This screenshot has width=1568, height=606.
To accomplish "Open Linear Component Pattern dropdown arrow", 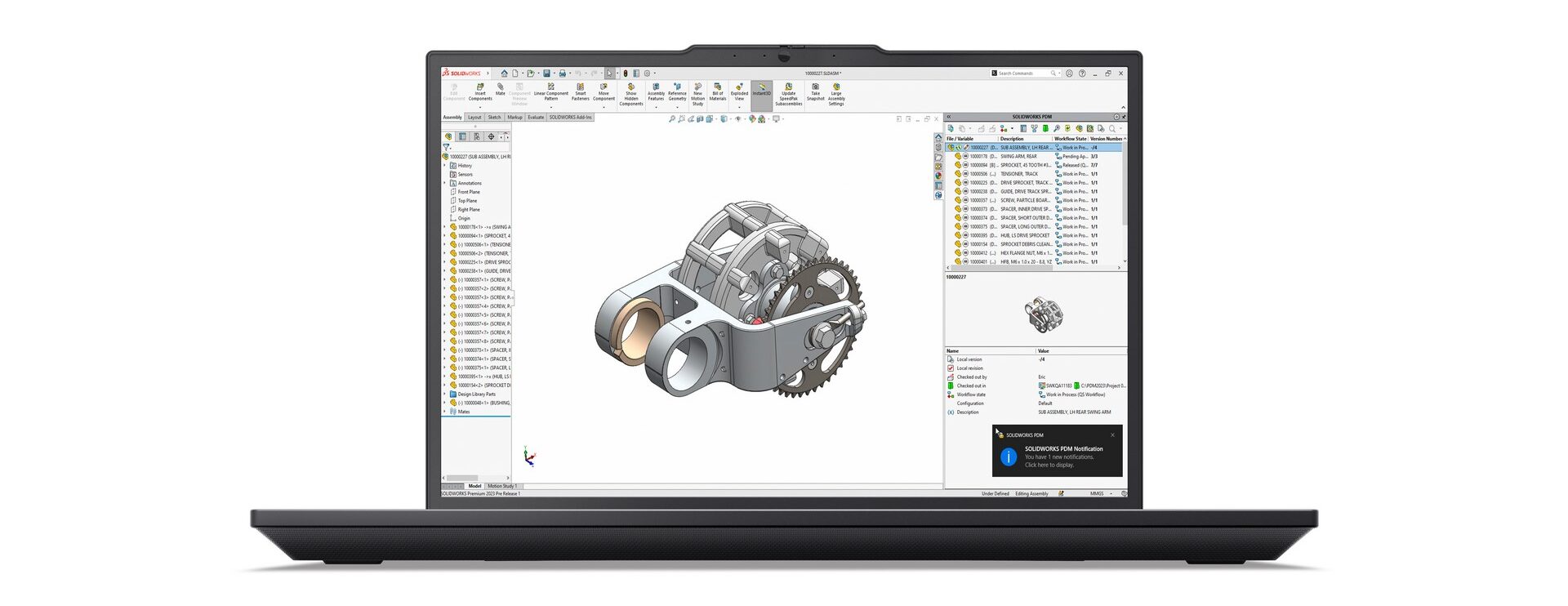I will click(x=551, y=107).
